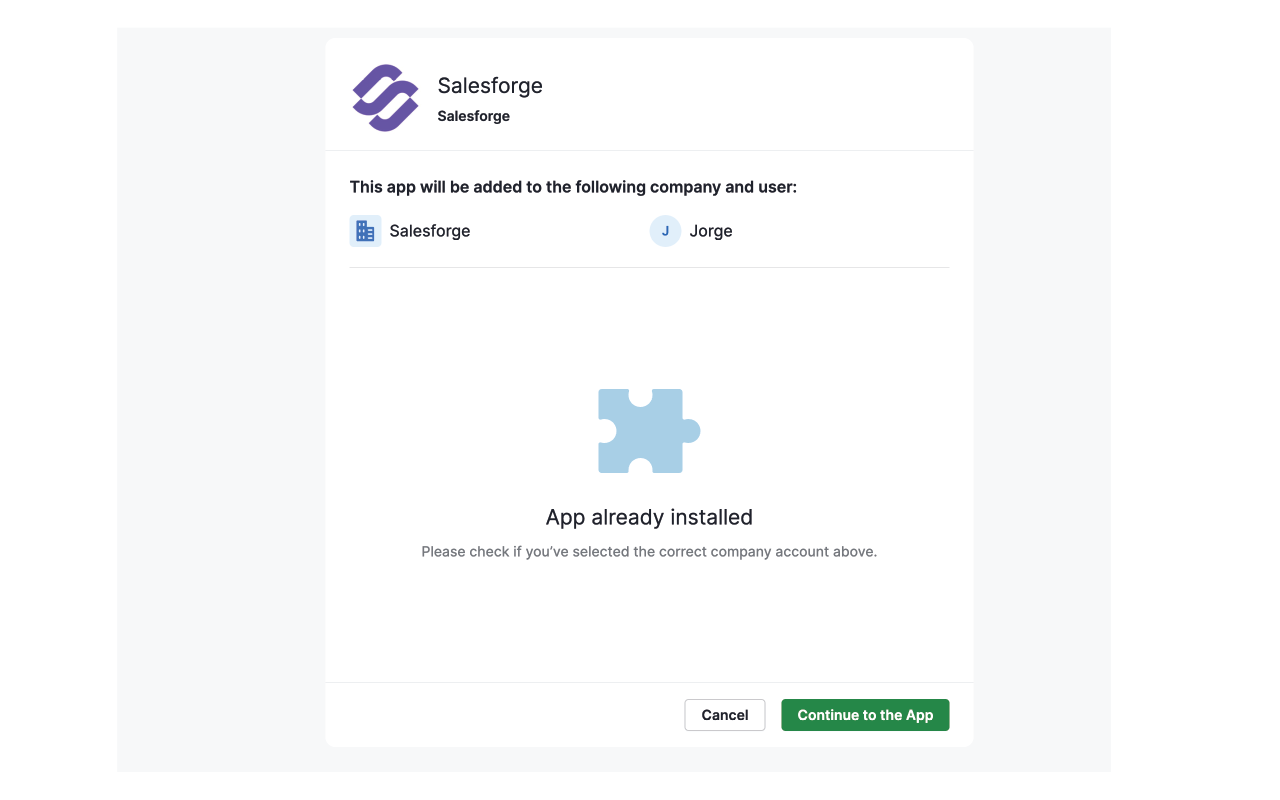The height and width of the screenshot is (800, 1280).
Task: Open the company profile via the building icon
Action: [365, 230]
